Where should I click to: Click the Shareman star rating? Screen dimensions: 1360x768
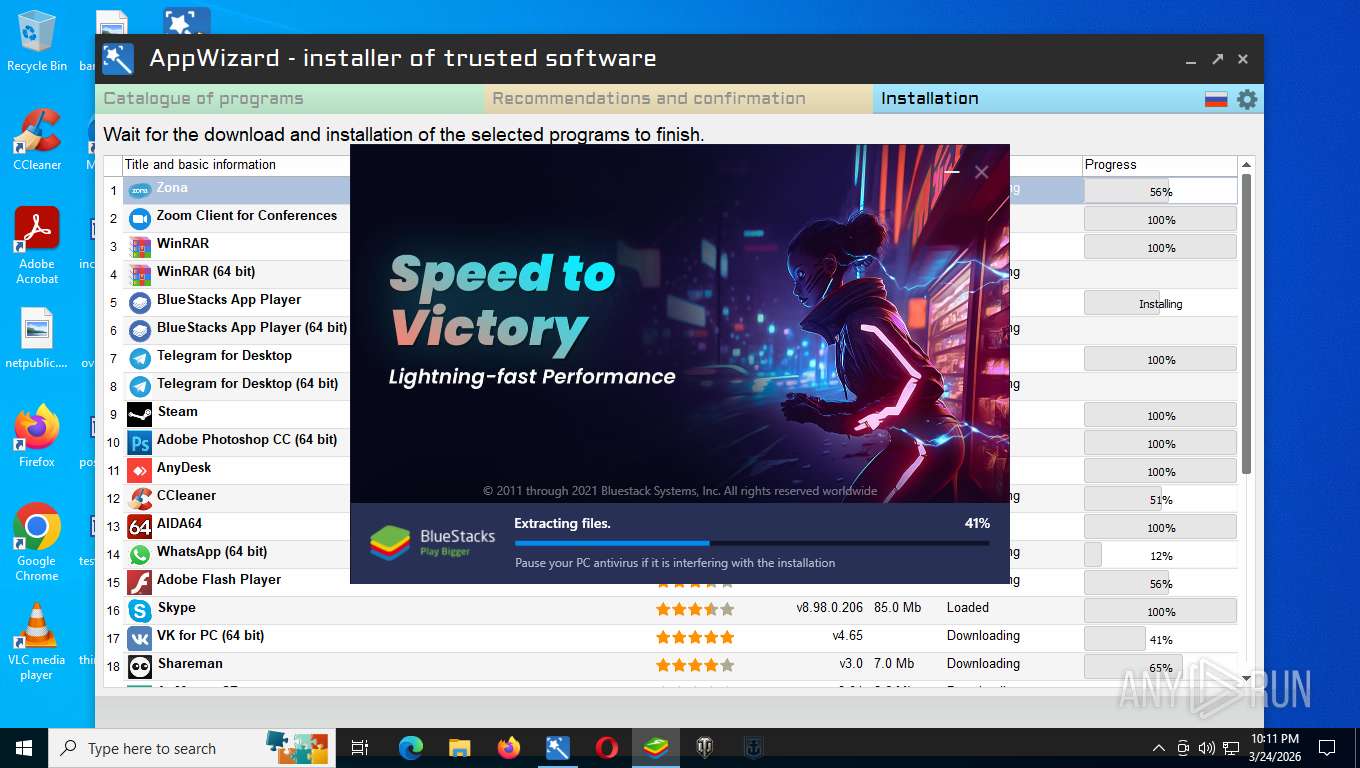tap(695, 665)
